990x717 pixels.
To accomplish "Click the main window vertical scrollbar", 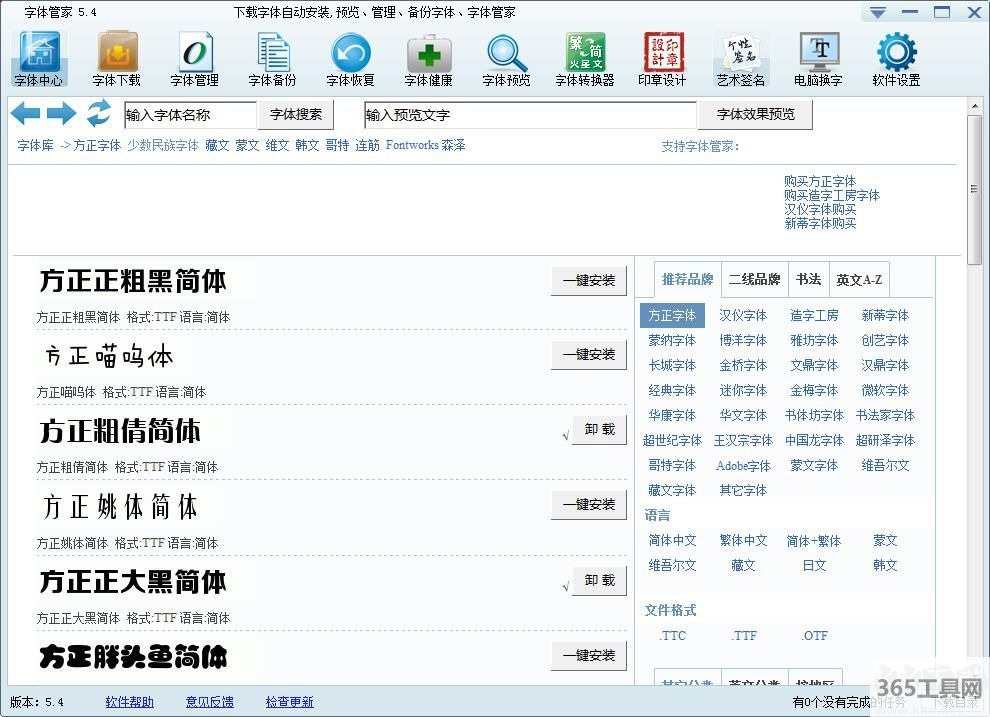I will coord(974,190).
